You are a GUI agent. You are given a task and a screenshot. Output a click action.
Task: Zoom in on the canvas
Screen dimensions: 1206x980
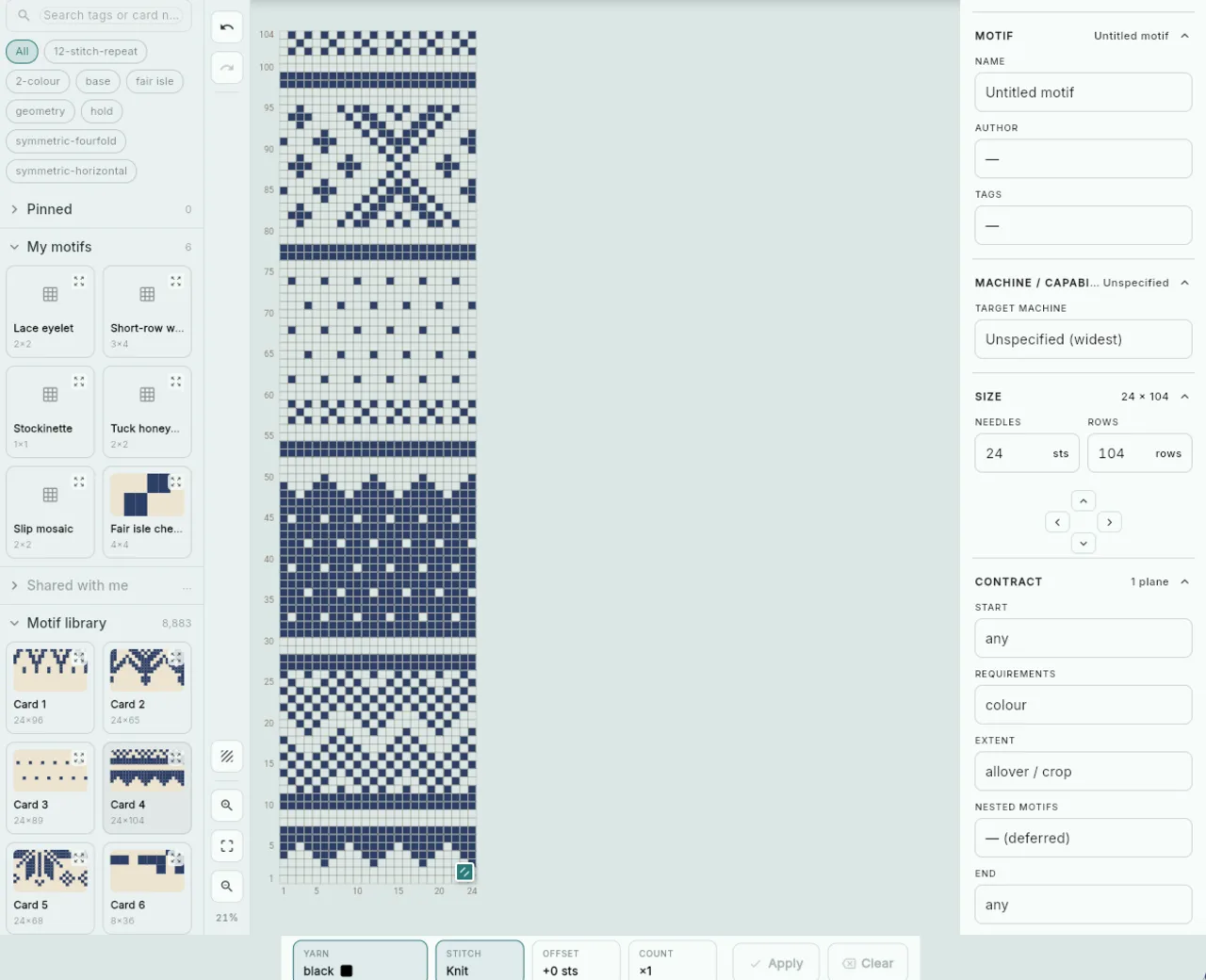click(x=227, y=806)
